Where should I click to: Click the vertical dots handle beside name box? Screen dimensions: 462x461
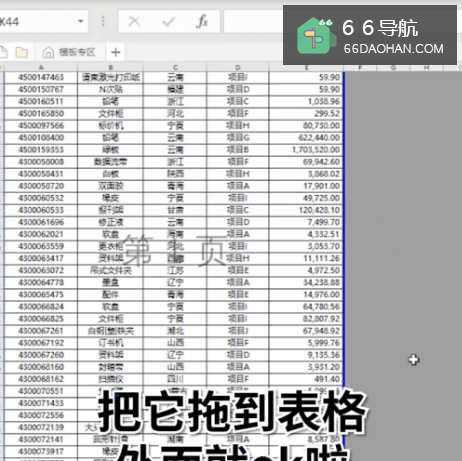click(x=103, y=22)
